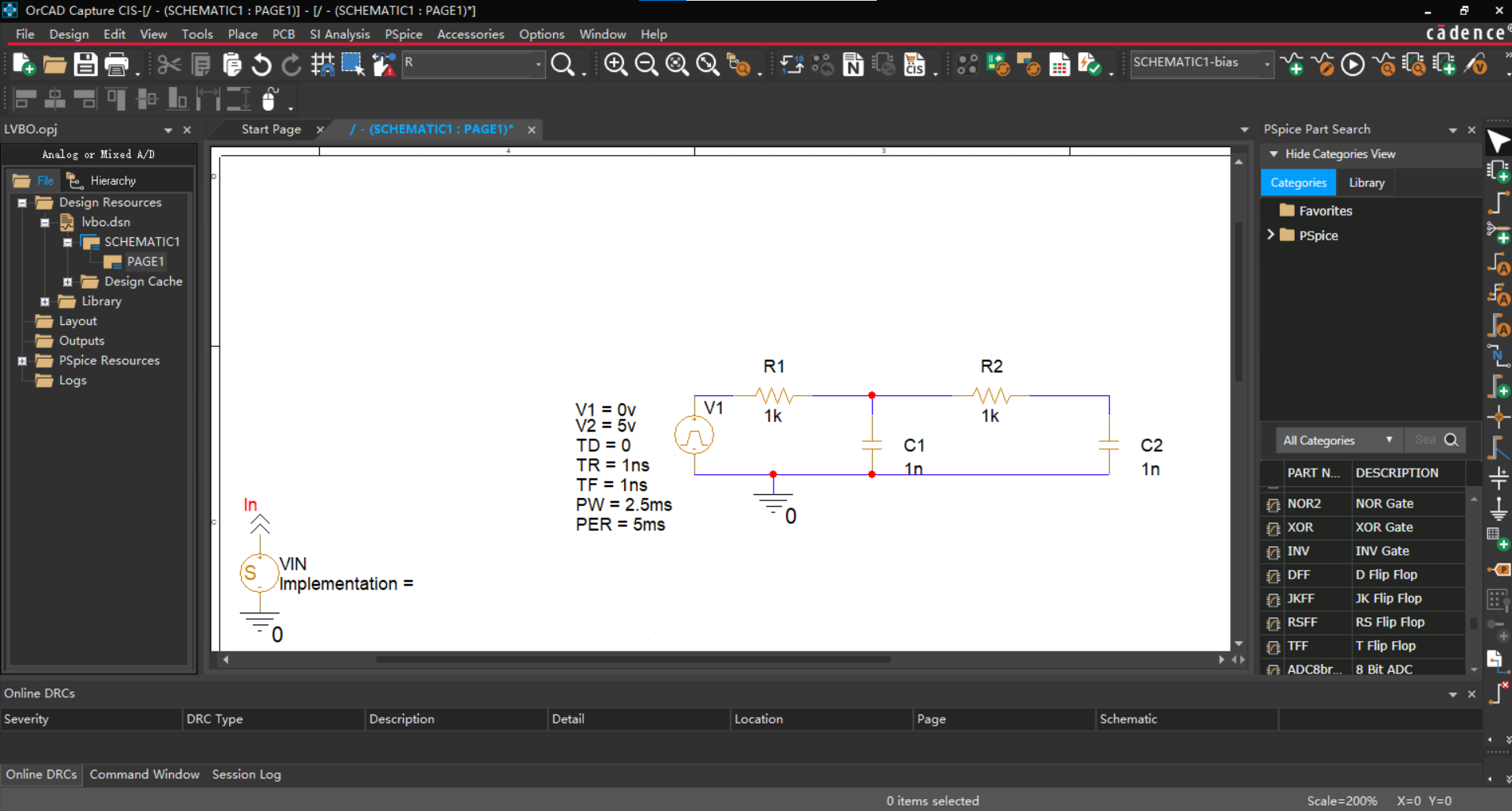Open the File menu
1512x811 pixels.
[x=25, y=34]
